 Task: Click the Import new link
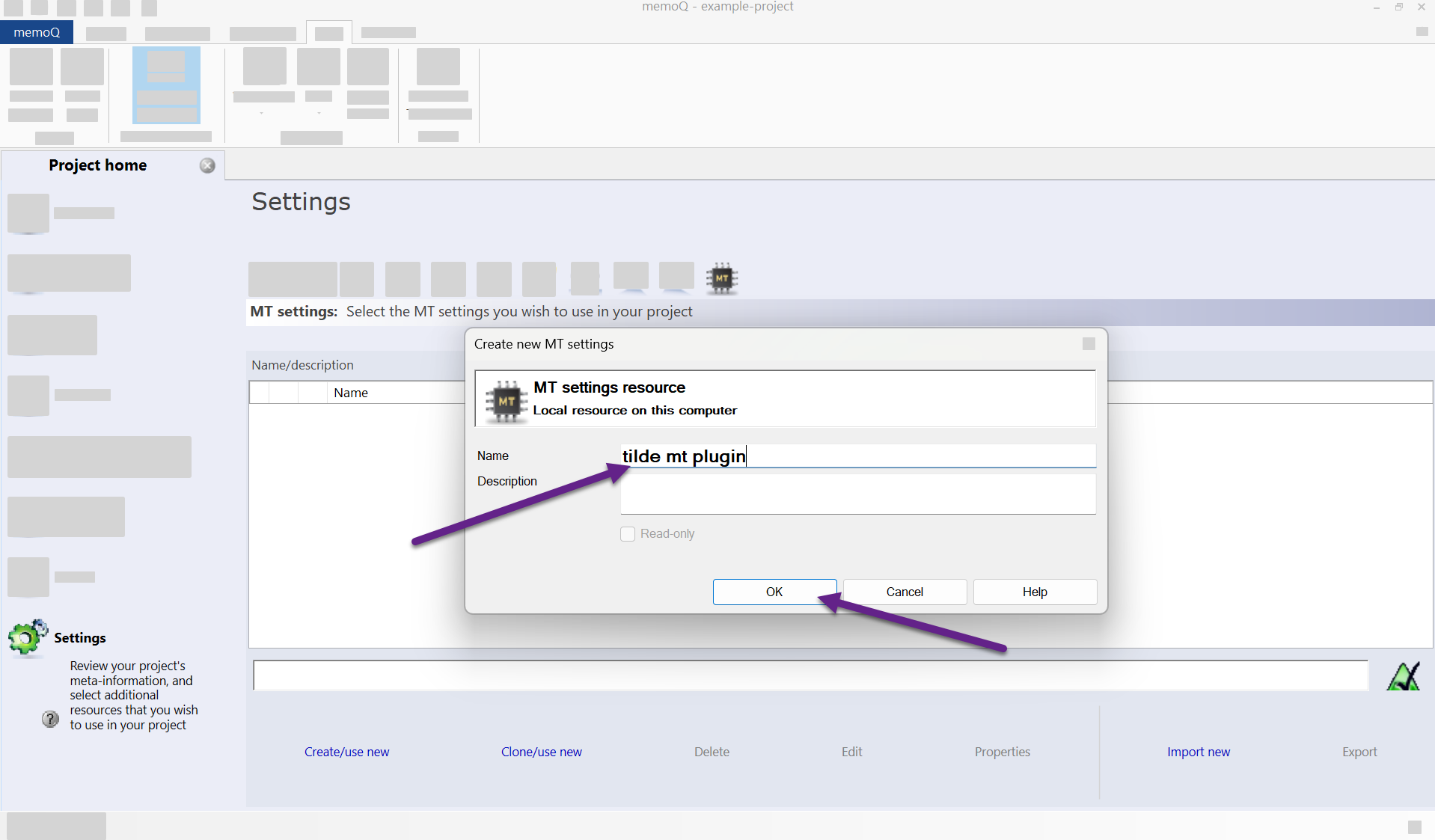[x=1198, y=752]
